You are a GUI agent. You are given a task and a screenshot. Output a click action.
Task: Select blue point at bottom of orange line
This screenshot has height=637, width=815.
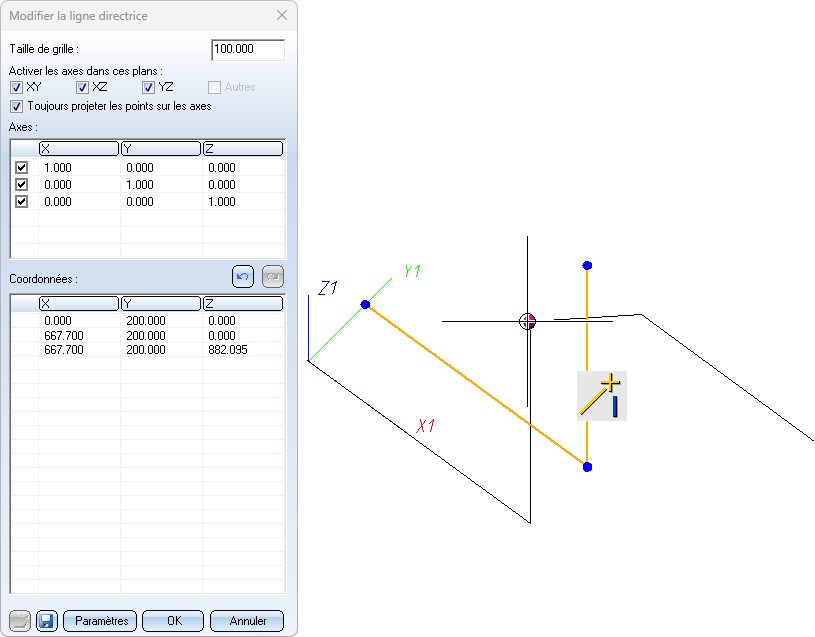point(587,467)
